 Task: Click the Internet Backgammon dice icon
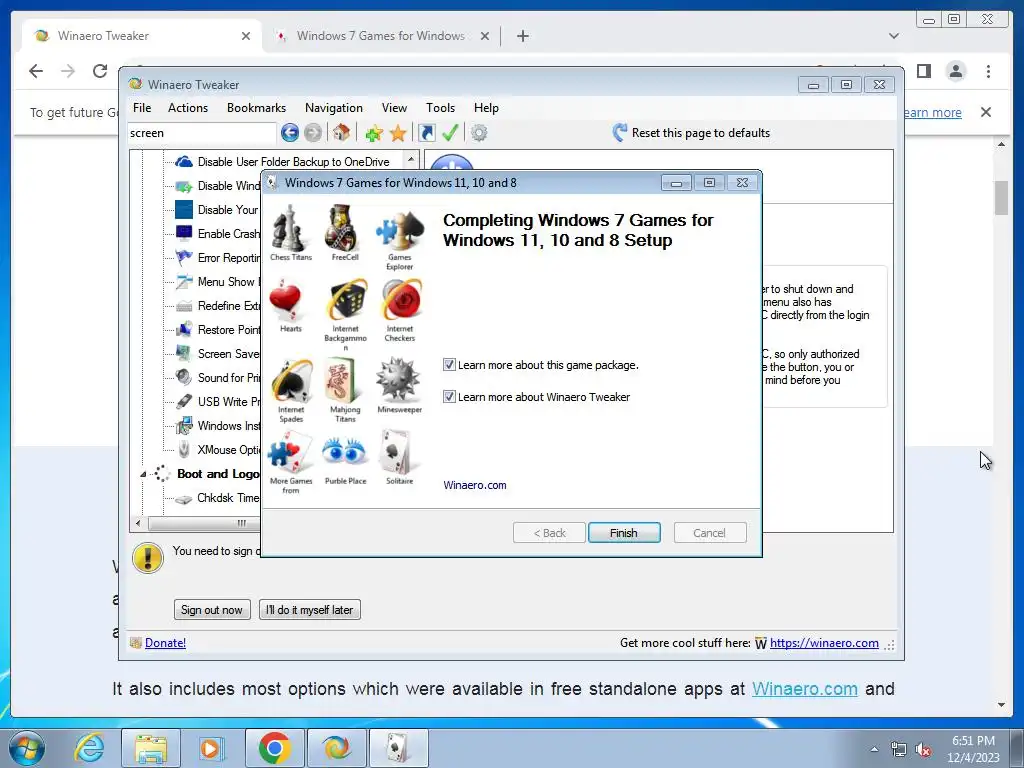point(346,300)
